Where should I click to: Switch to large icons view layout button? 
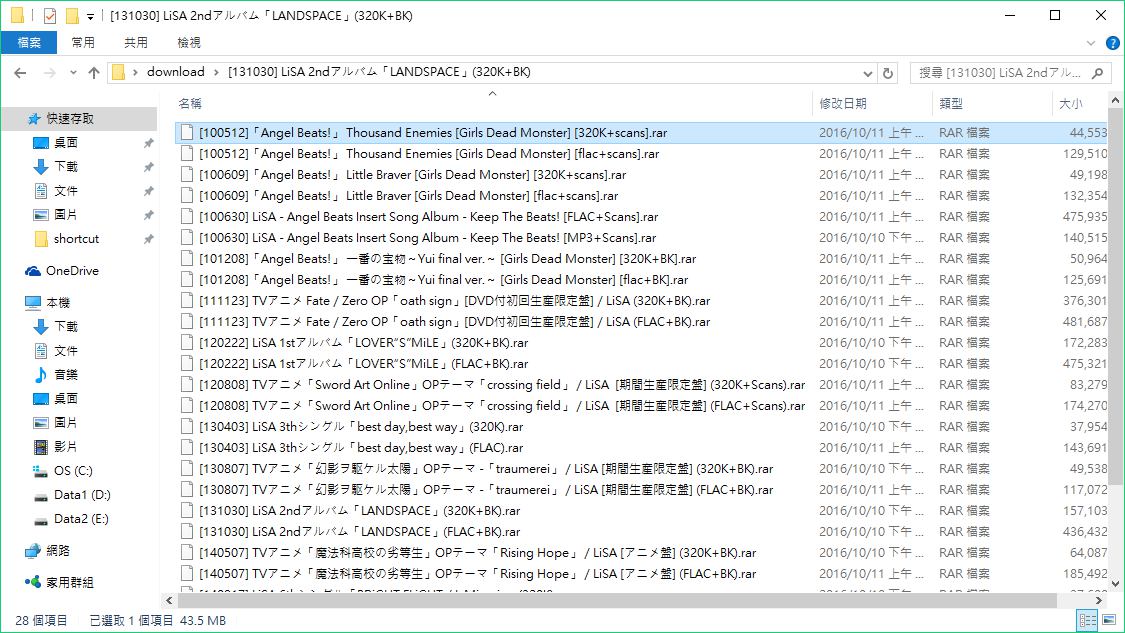coord(1109,620)
